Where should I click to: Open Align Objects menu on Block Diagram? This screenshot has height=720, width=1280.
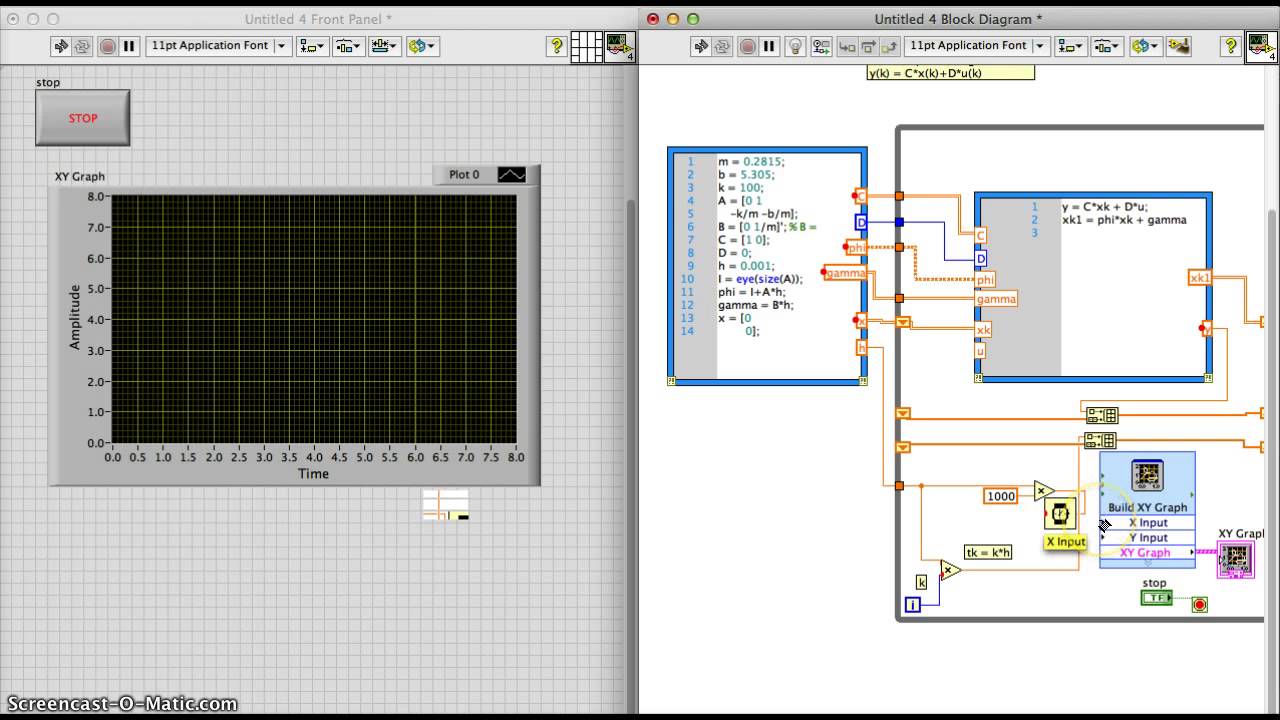[1071, 46]
